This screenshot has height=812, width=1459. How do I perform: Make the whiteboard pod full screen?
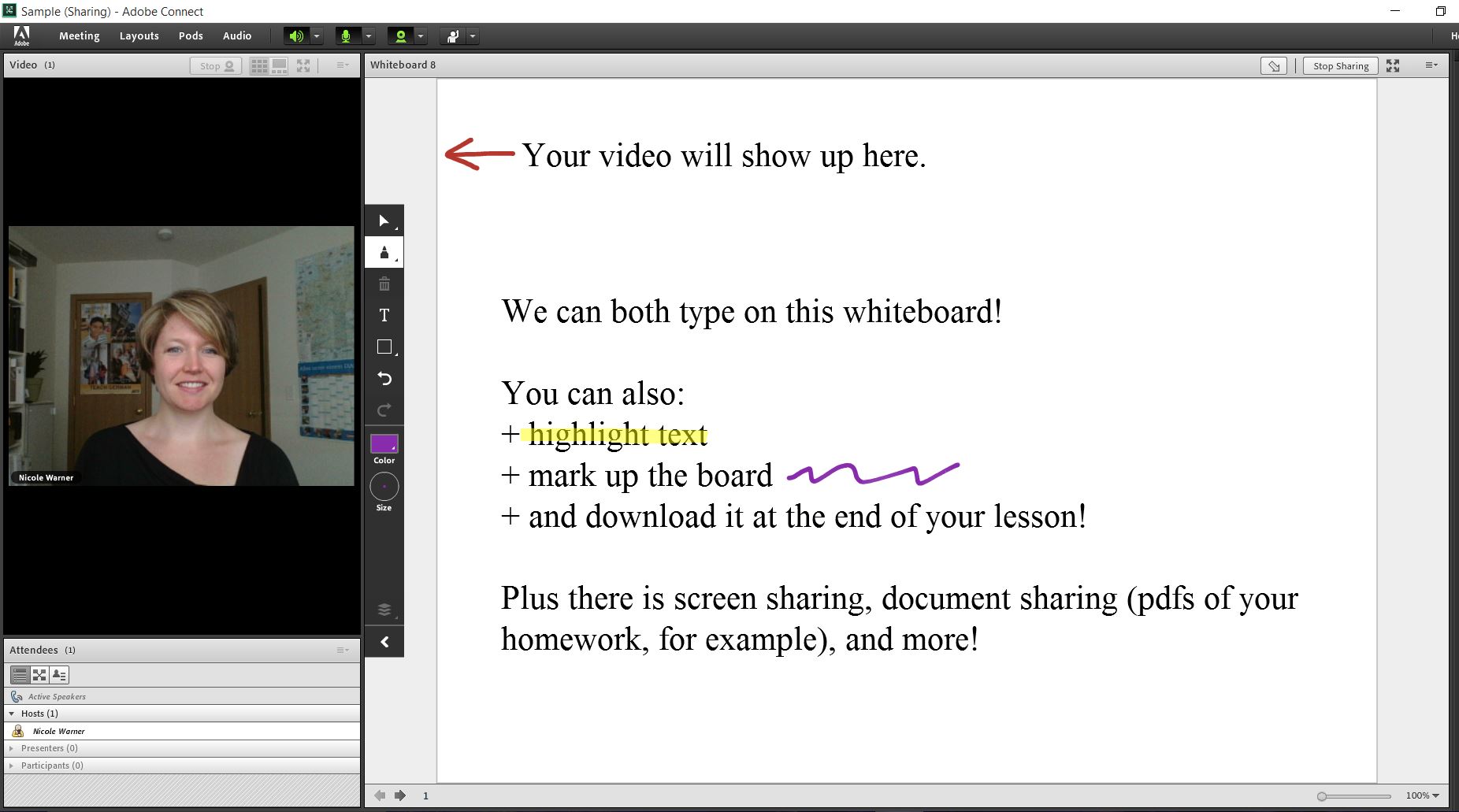click(x=1393, y=66)
